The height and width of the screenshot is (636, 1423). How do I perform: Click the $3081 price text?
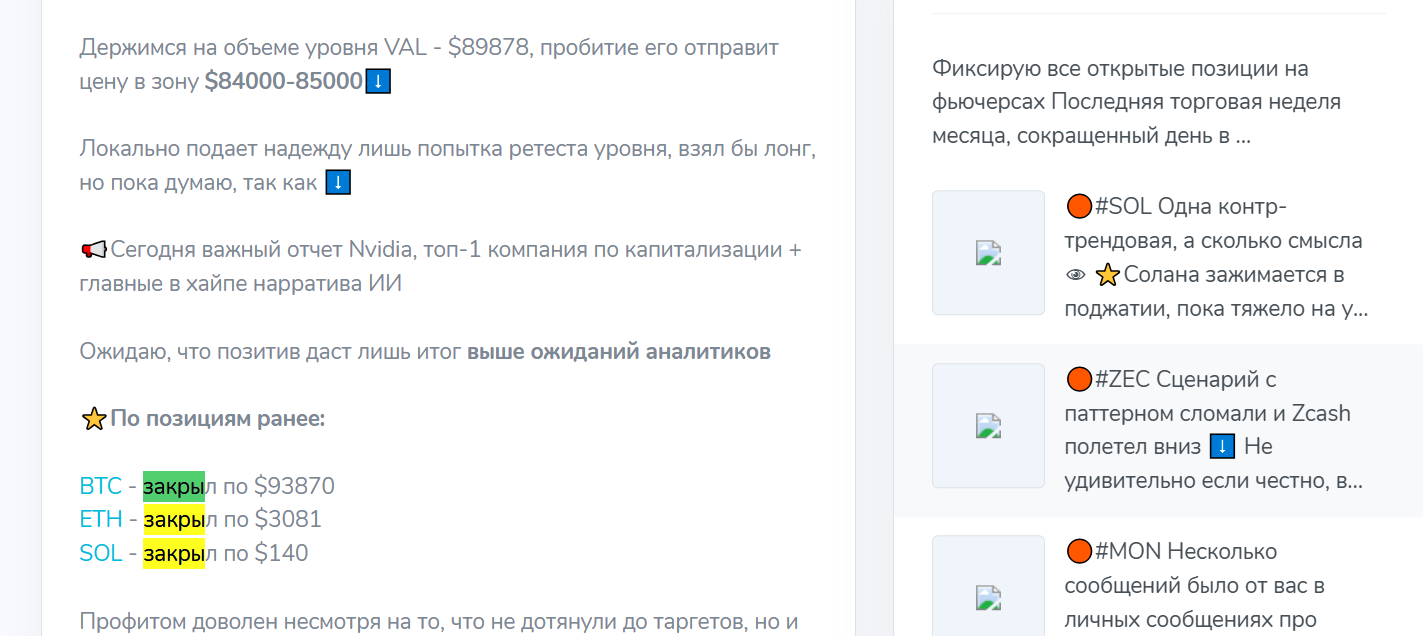point(288,519)
